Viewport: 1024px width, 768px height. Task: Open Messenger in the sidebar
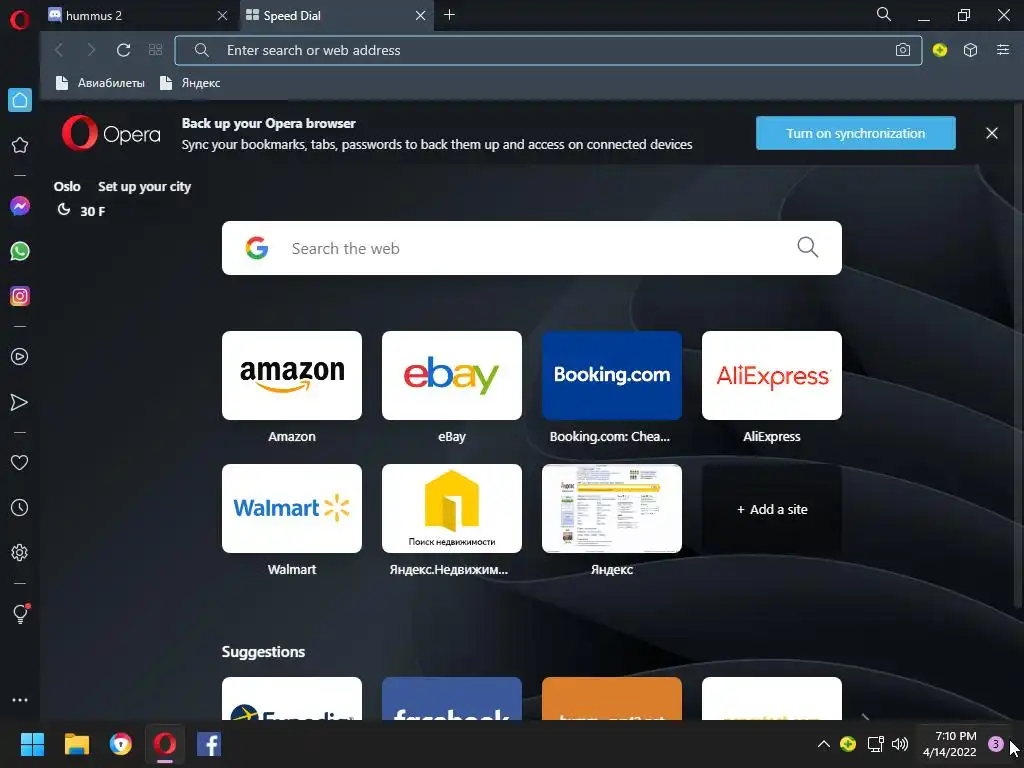click(x=20, y=206)
